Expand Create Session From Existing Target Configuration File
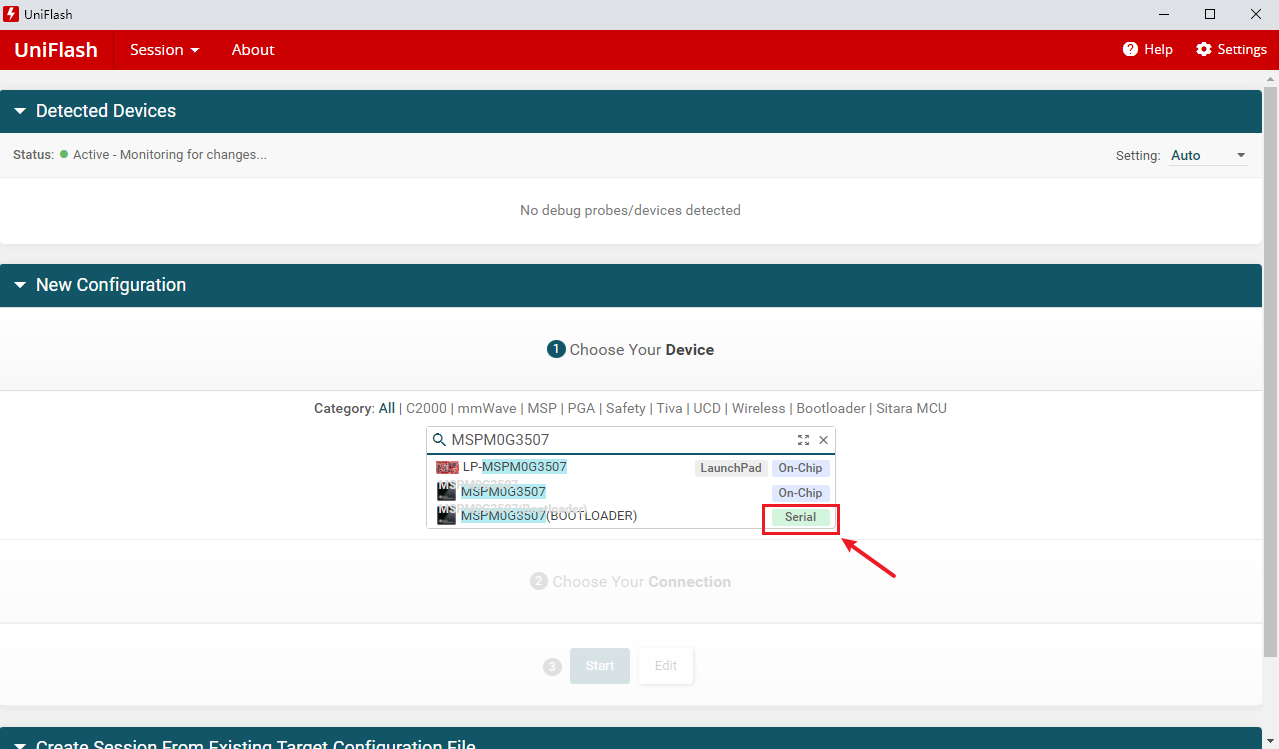1279x749 pixels. (x=19, y=745)
